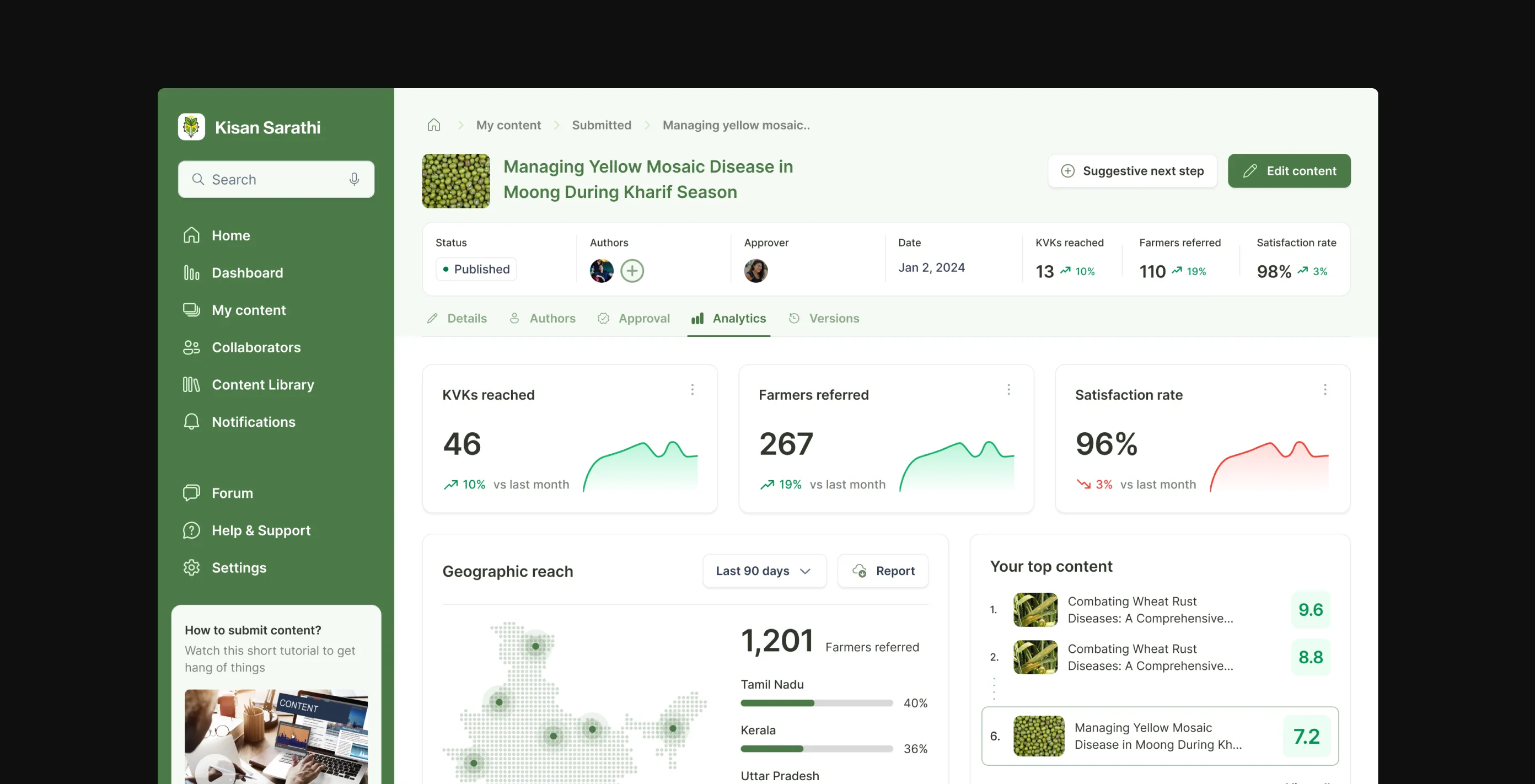Click the Edit content button

1289,171
